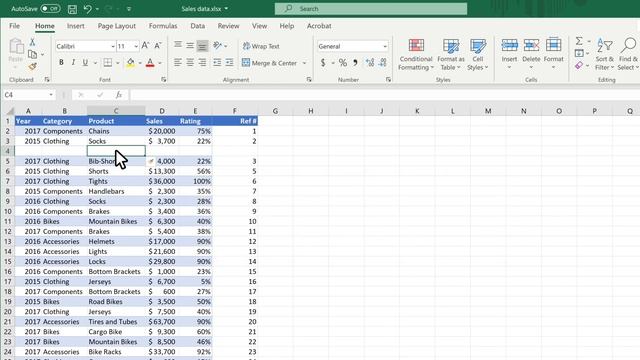Click the Decrease Indent icon
This screenshot has width=640, height=360.
[217, 62]
